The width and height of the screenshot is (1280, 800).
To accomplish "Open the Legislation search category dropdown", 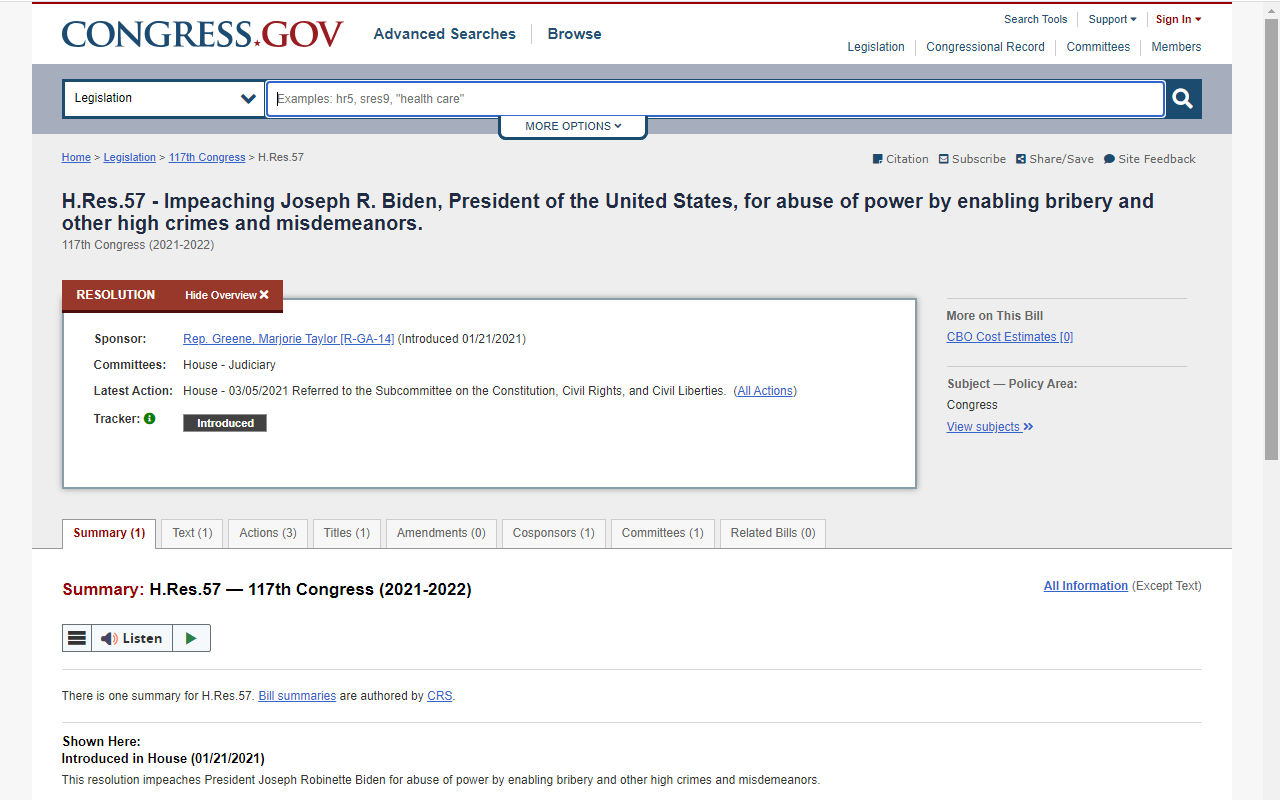I will point(164,99).
